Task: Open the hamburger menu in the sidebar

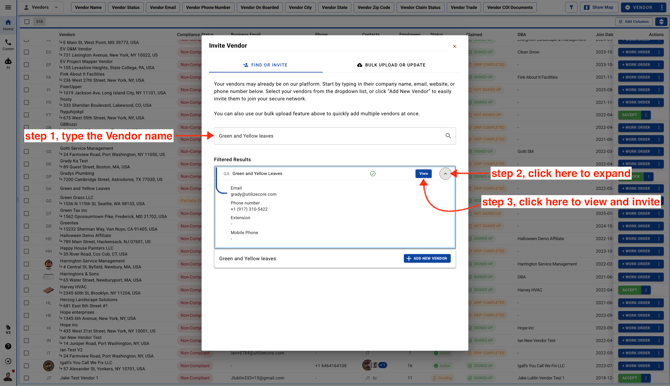Action: coord(8,7)
